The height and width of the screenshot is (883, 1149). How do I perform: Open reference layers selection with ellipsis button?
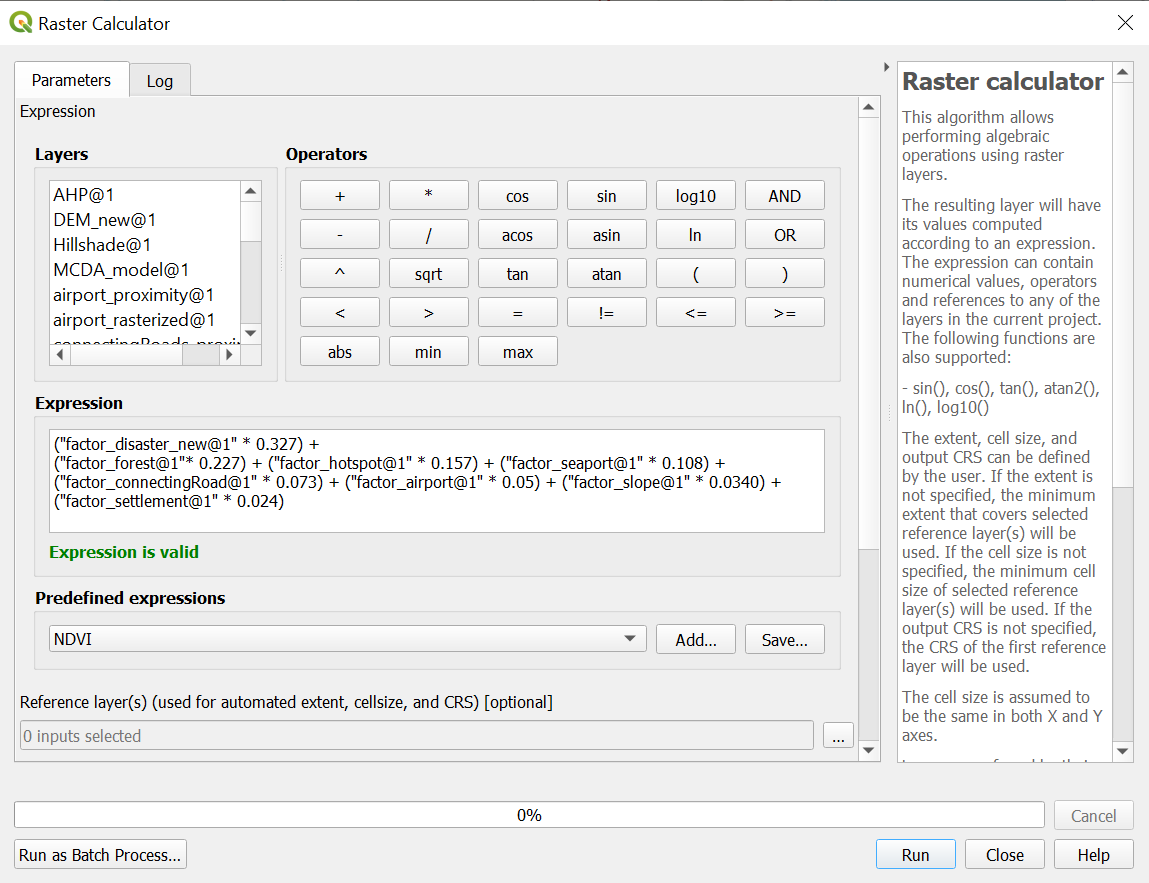tap(838, 736)
